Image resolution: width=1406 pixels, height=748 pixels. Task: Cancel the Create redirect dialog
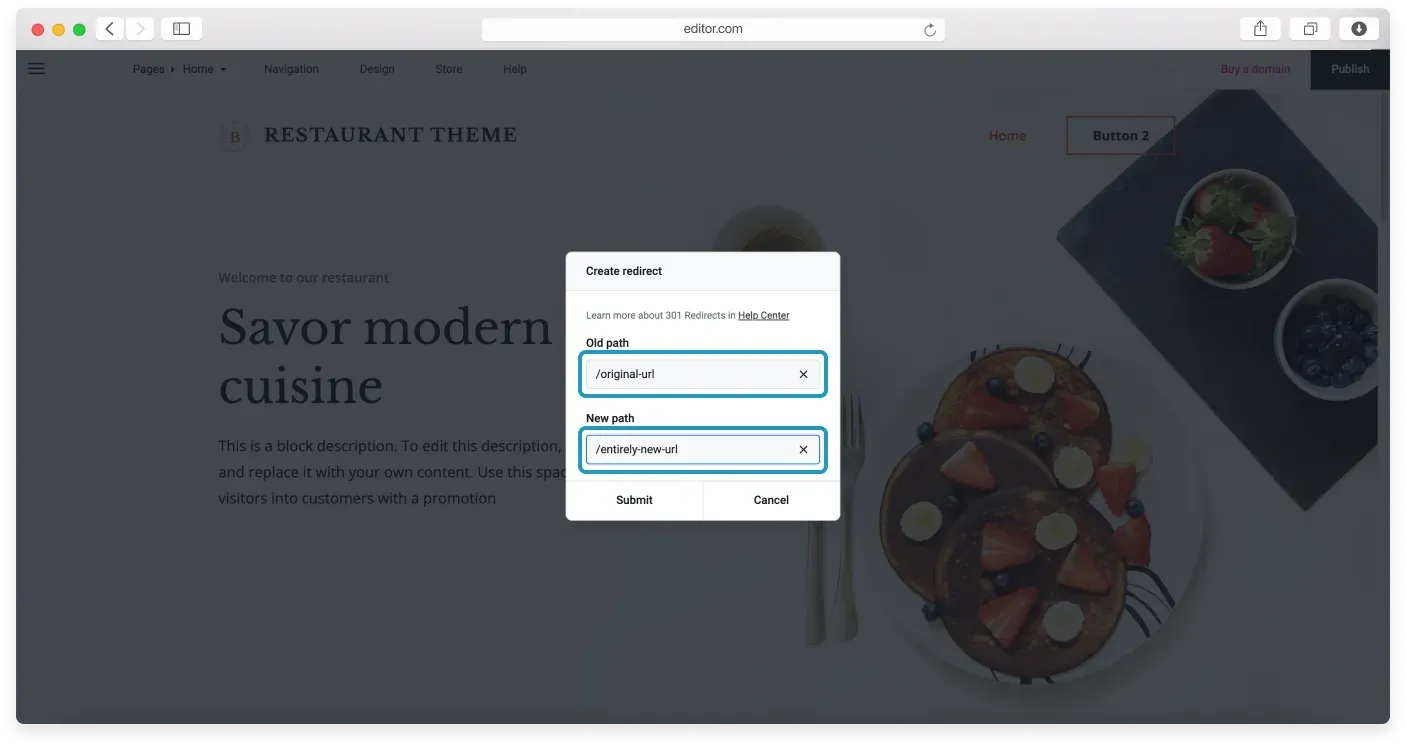771,500
